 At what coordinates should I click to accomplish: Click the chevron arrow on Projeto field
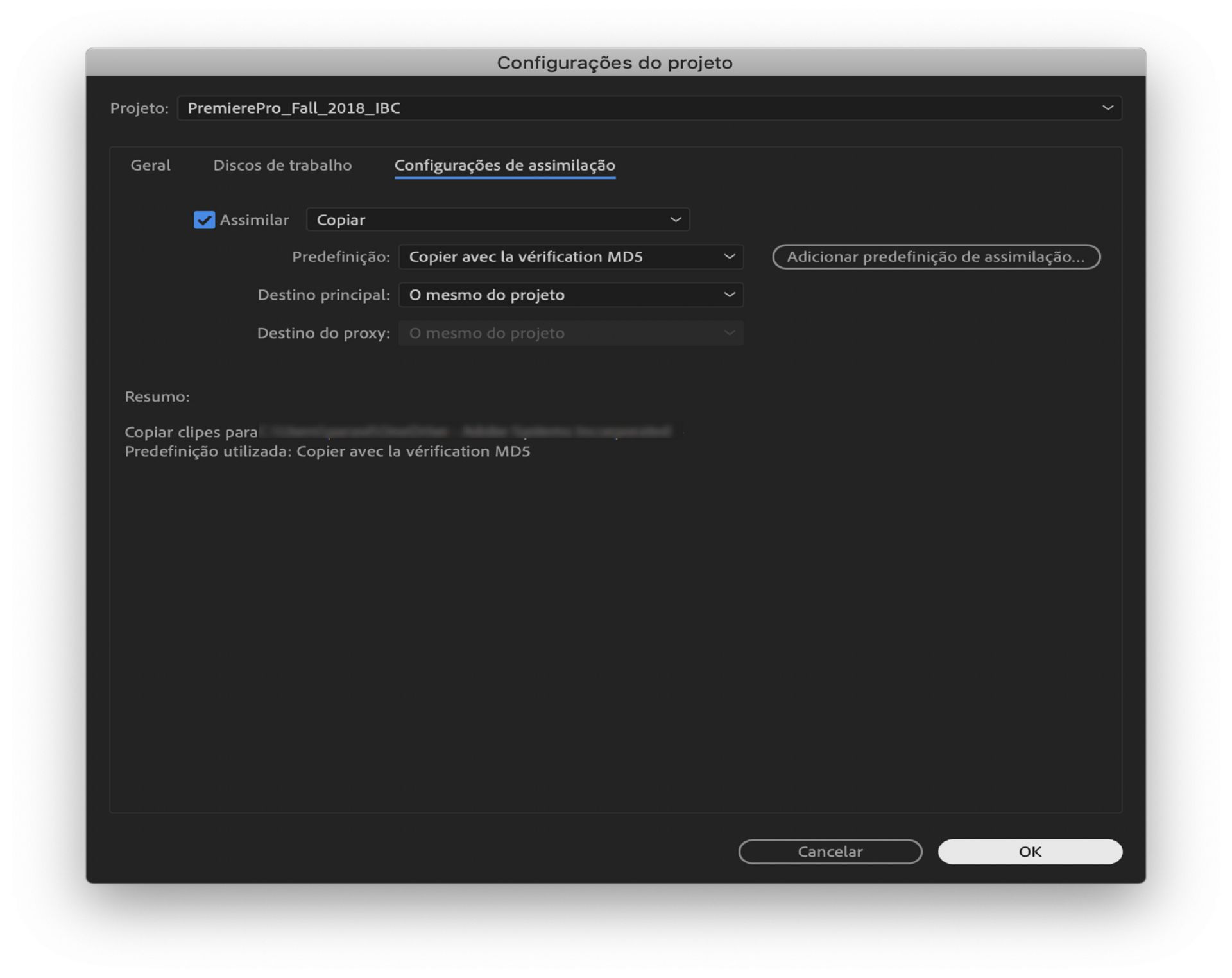tap(1108, 108)
